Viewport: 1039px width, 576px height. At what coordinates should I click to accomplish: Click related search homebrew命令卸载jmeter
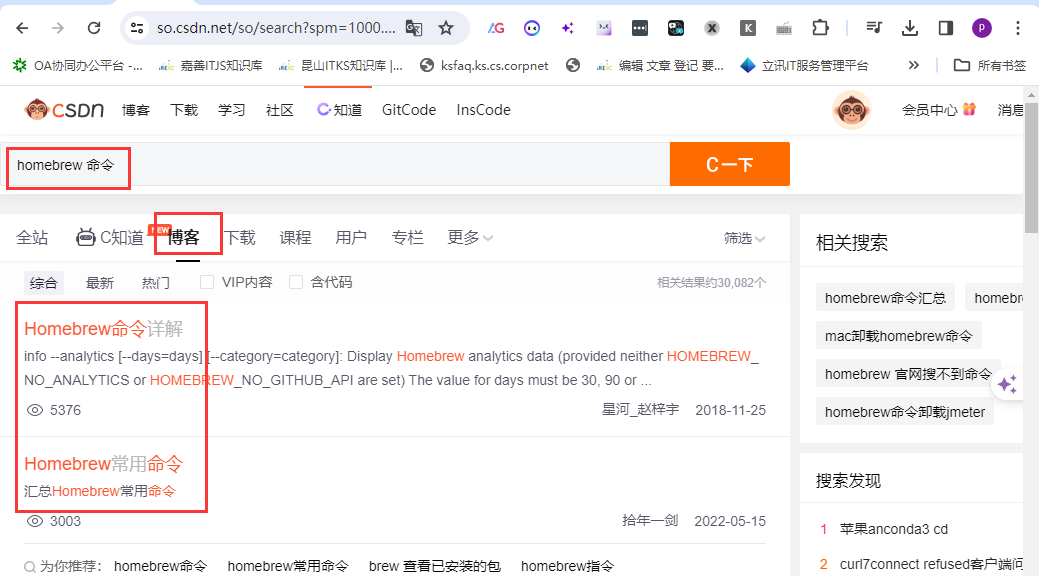(904, 412)
